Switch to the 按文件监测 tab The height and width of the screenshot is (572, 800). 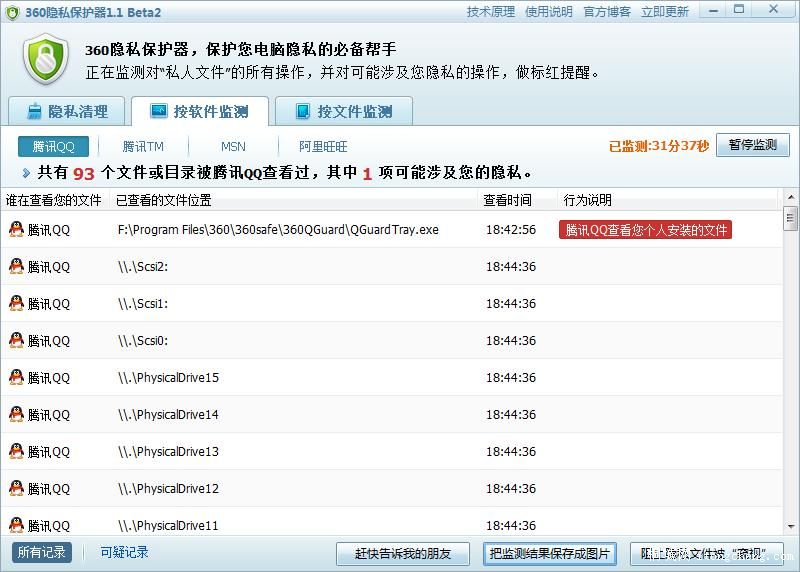click(x=343, y=111)
